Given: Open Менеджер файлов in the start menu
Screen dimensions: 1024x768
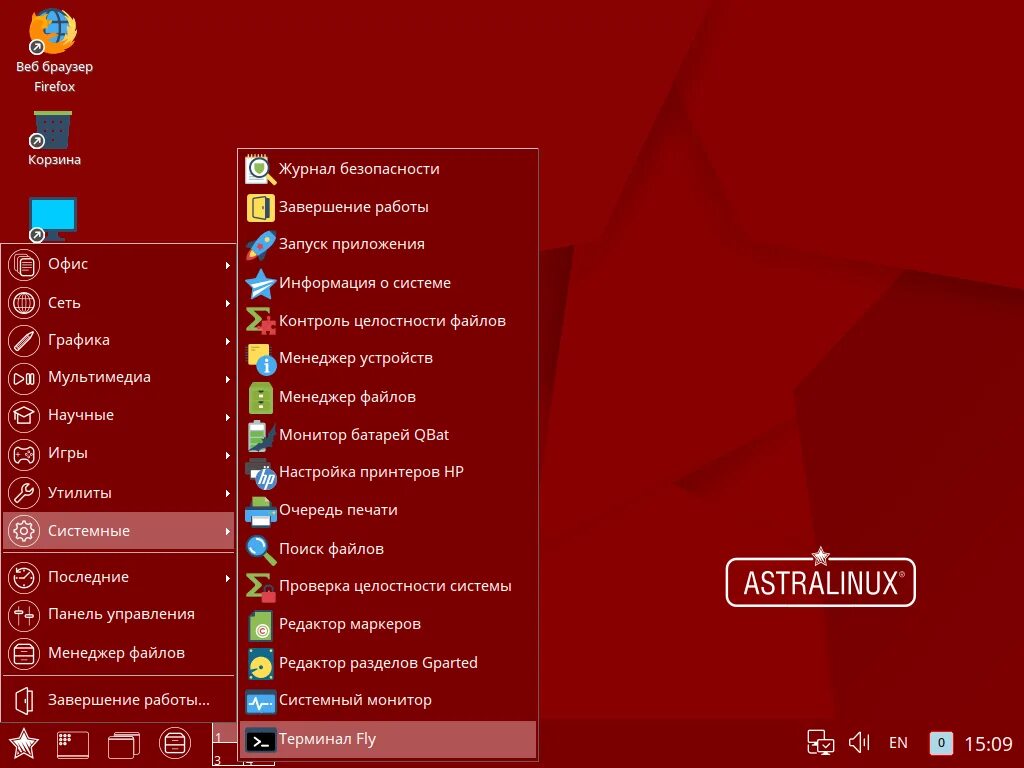Looking at the screenshot, I should (x=118, y=653).
